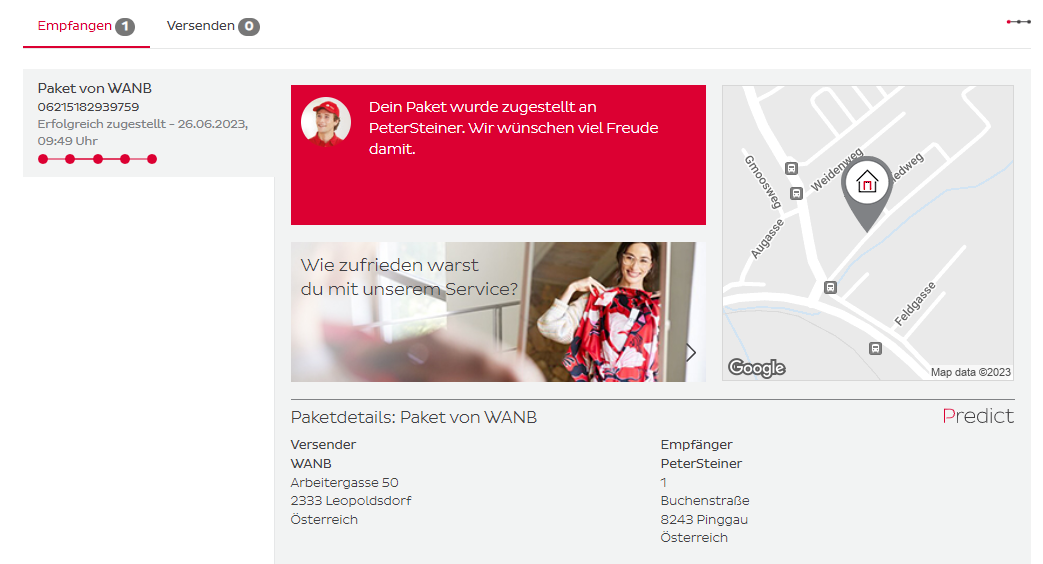The height and width of the screenshot is (564, 1043).
Task: Click the Versenden count badge
Action: point(249,27)
